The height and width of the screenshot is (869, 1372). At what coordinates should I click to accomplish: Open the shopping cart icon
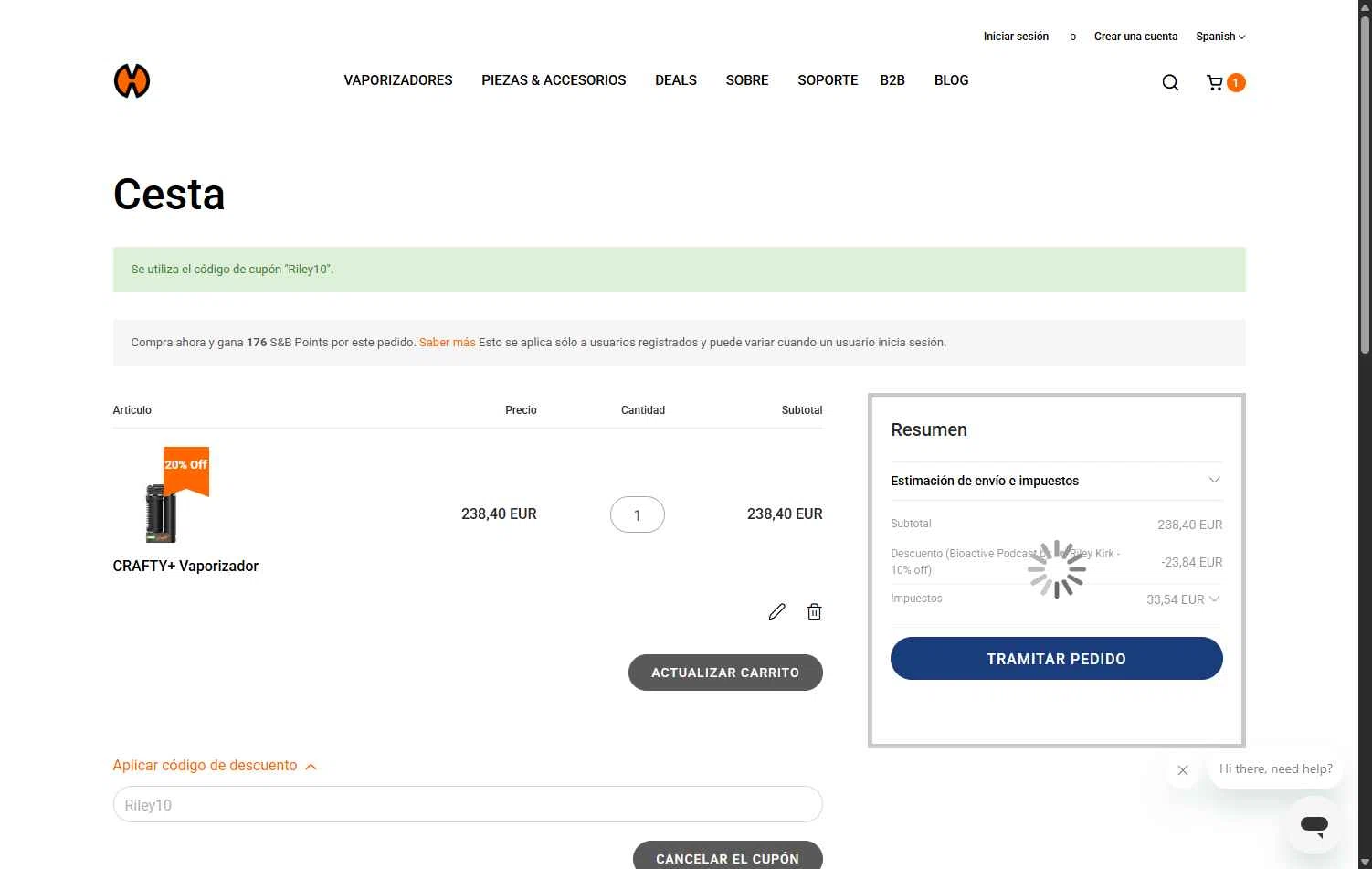pyautogui.click(x=1215, y=82)
